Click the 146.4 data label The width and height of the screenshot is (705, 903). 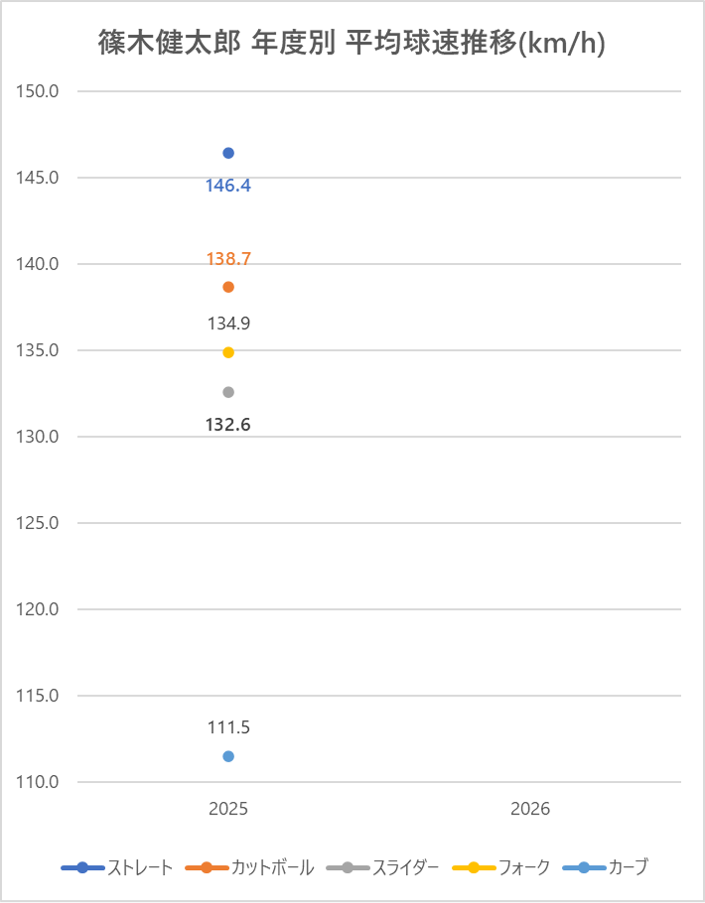[228, 185]
